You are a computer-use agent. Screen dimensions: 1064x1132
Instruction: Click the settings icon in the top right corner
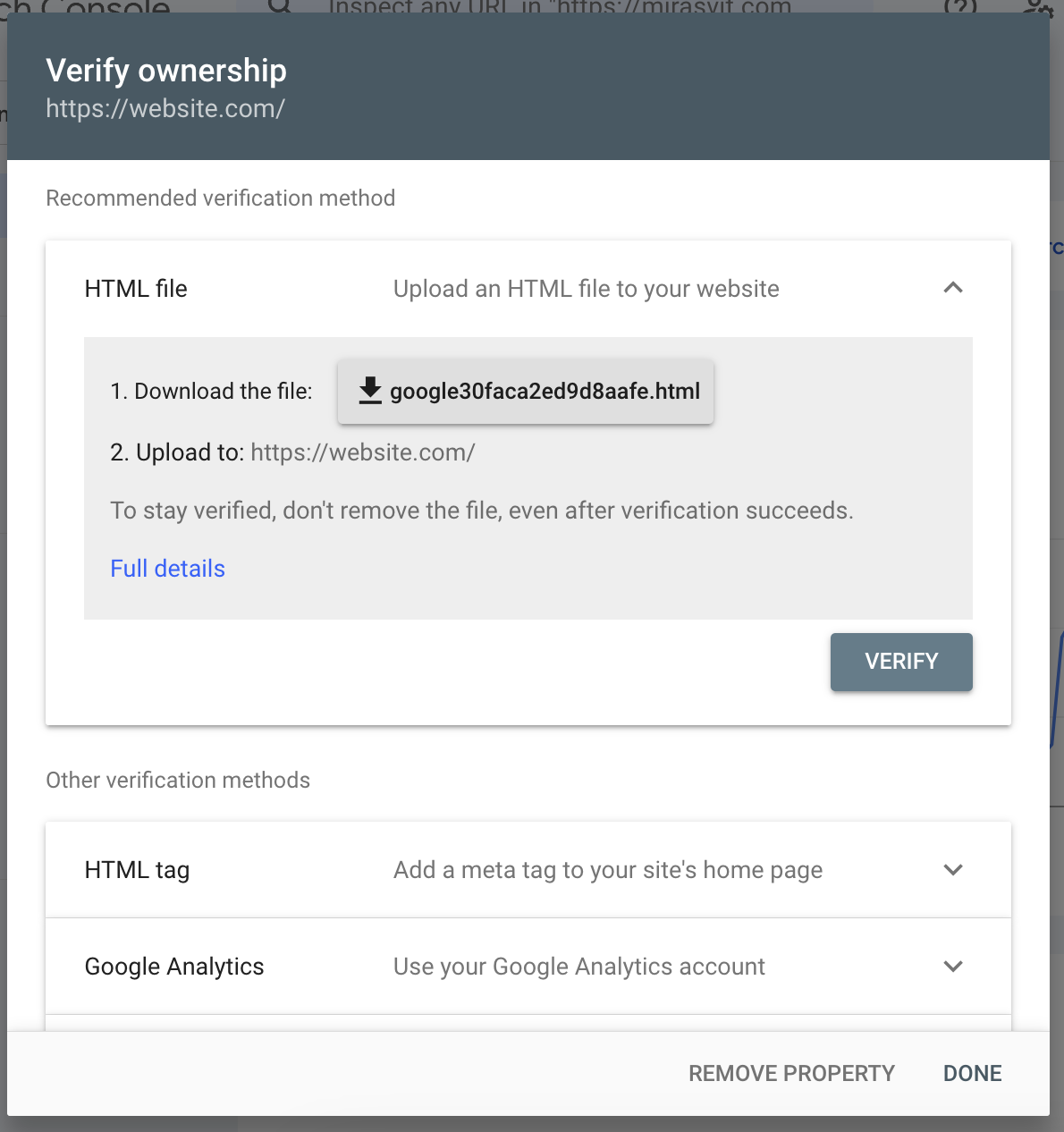pos(1037,7)
